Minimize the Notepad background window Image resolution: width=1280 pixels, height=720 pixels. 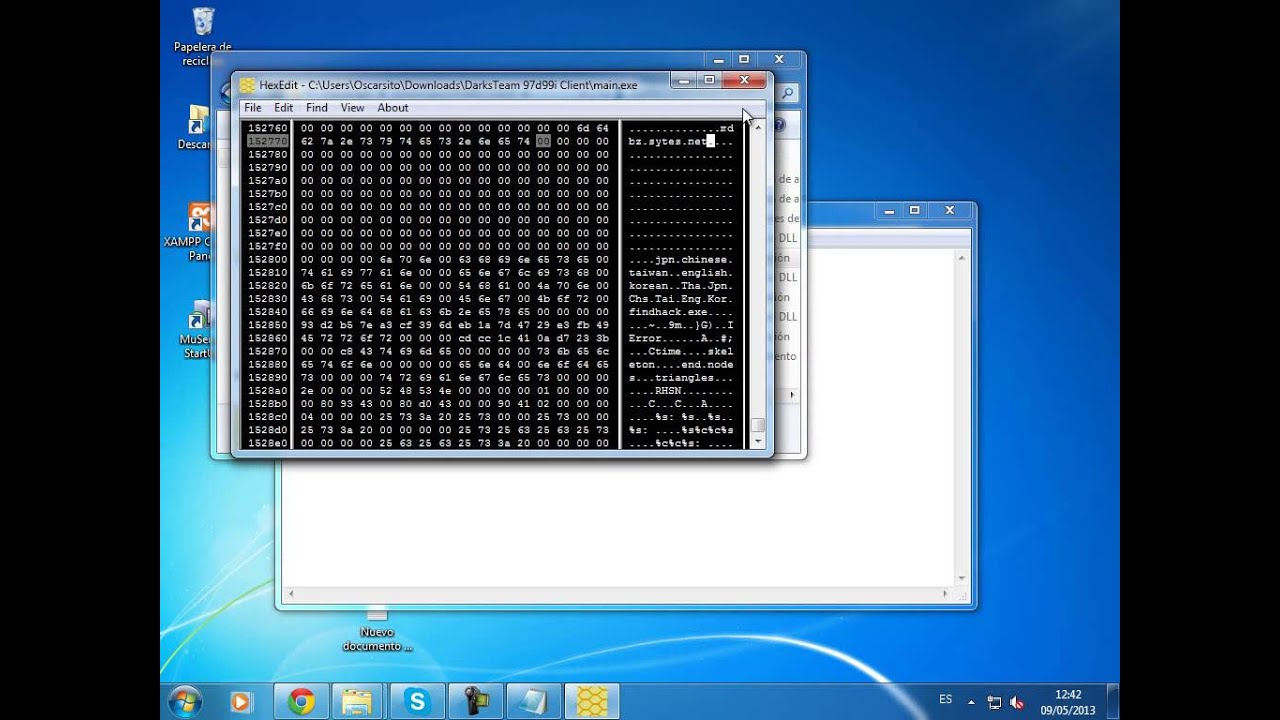point(888,210)
